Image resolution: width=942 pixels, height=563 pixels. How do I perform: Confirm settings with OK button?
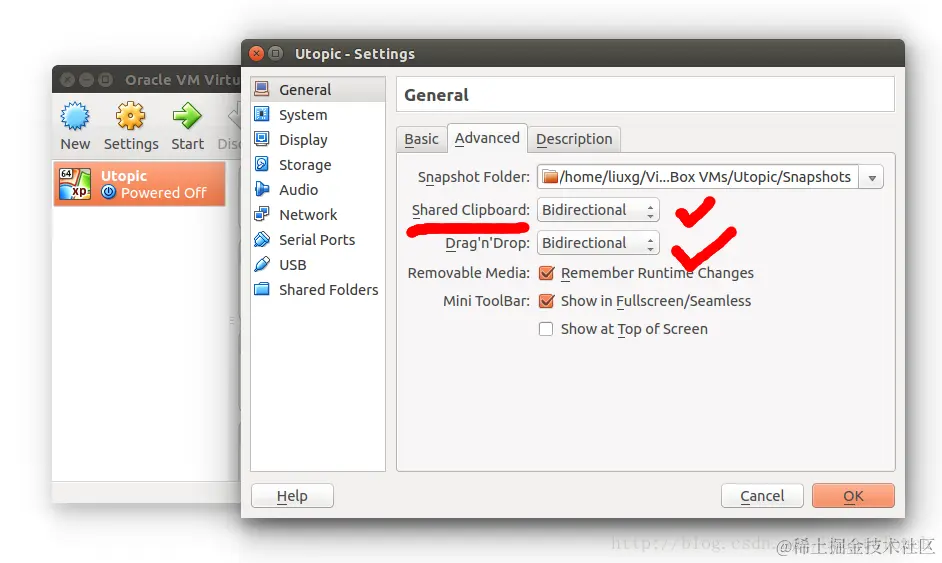point(853,496)
